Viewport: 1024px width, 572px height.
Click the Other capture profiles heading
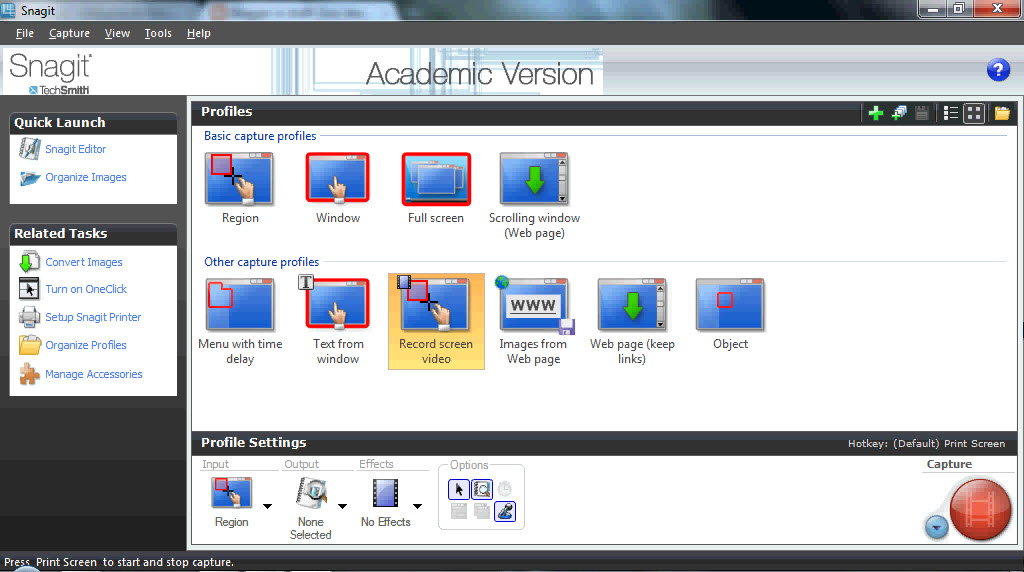point(261,262)
